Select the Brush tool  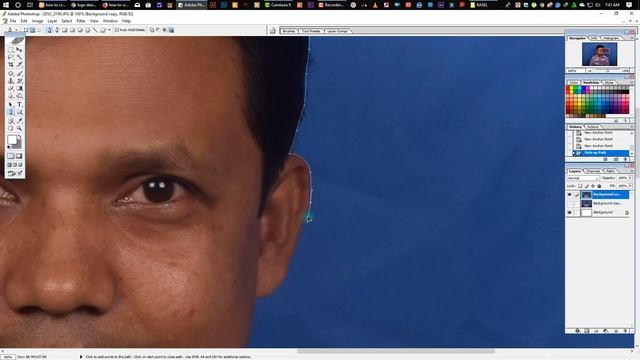point(20,74)
